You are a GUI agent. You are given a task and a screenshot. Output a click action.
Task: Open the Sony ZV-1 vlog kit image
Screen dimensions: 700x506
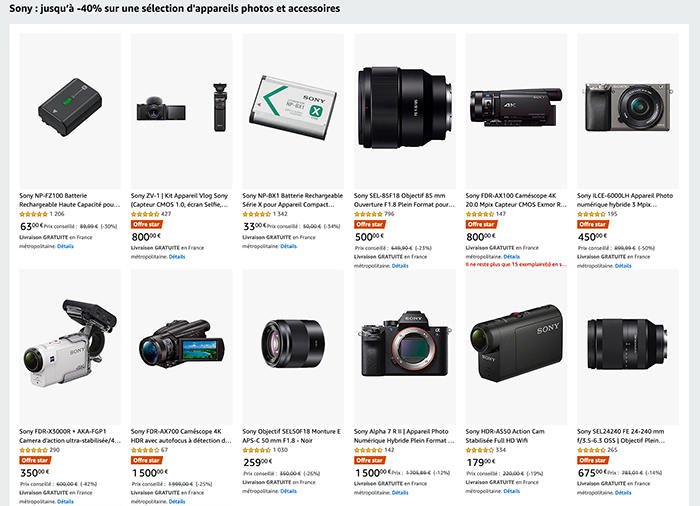click(x=182, y=111)
